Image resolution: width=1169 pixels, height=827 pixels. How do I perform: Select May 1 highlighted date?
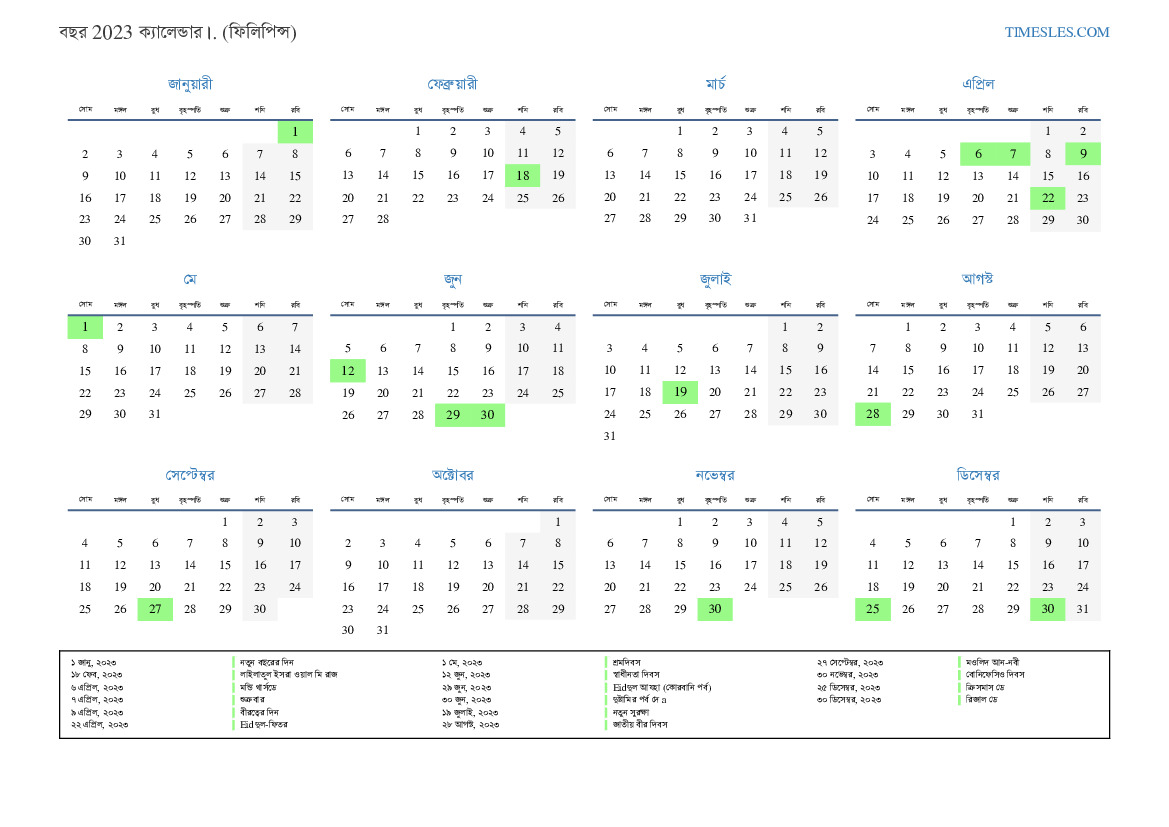click(x=85, y=327)
